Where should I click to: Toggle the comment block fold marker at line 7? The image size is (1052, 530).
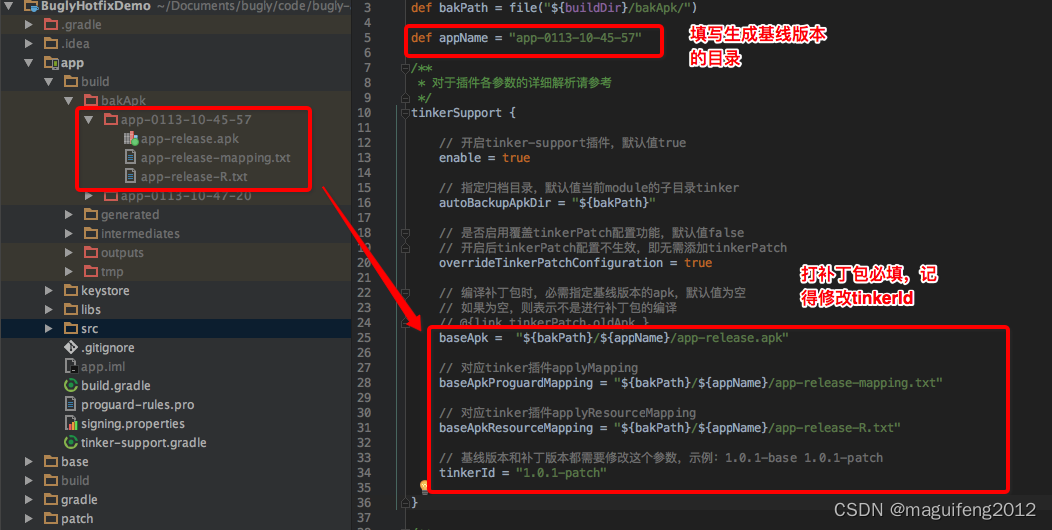405,68
